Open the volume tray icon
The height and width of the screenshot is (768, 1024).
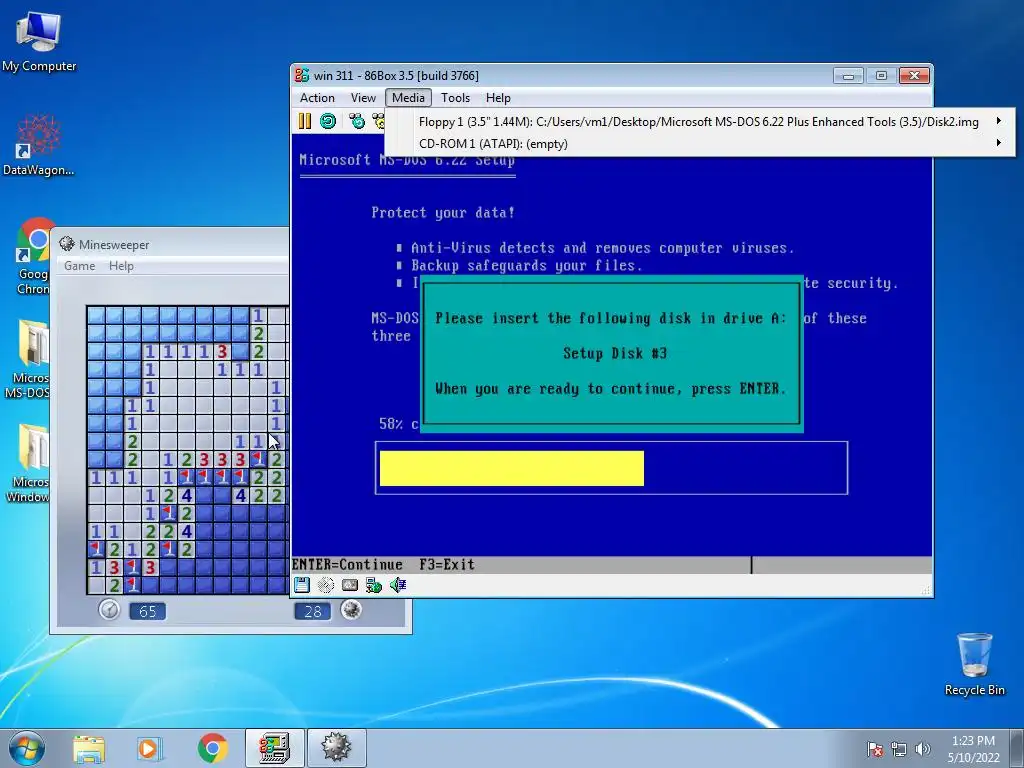[923, 749]
